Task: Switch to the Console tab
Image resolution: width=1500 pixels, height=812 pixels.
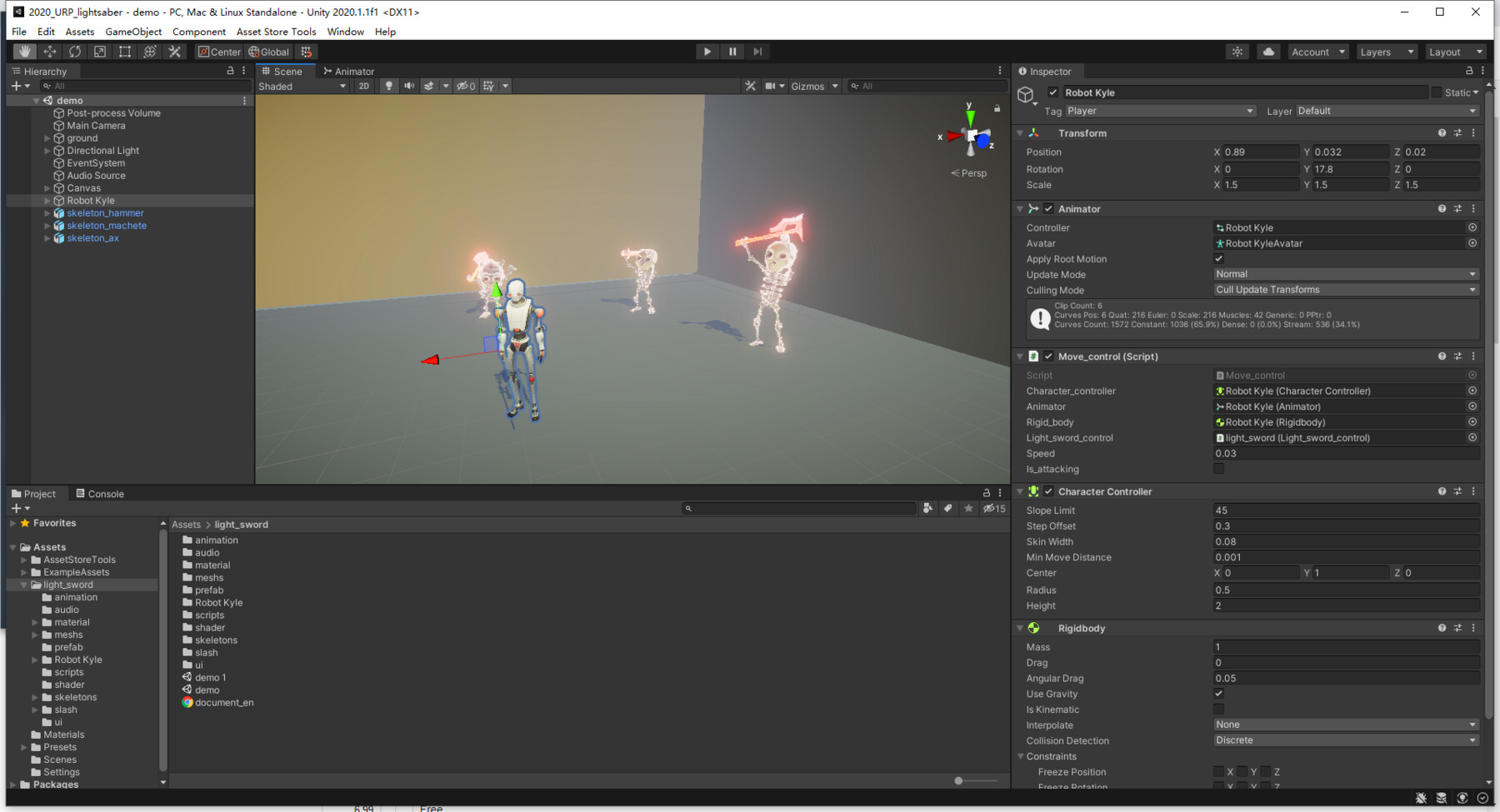Action: (x=99, y=493)
